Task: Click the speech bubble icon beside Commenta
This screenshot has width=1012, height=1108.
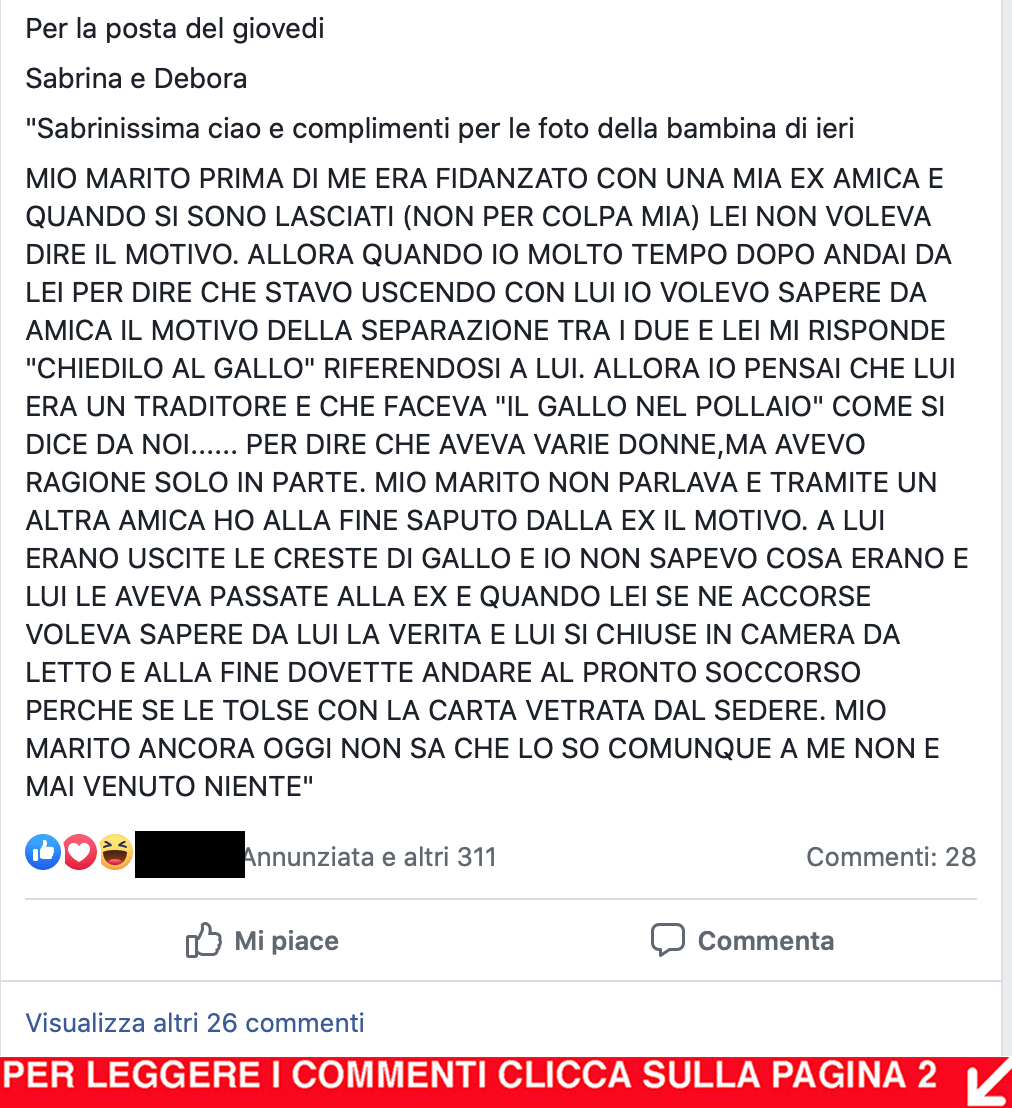Action: tap(668, 940)
